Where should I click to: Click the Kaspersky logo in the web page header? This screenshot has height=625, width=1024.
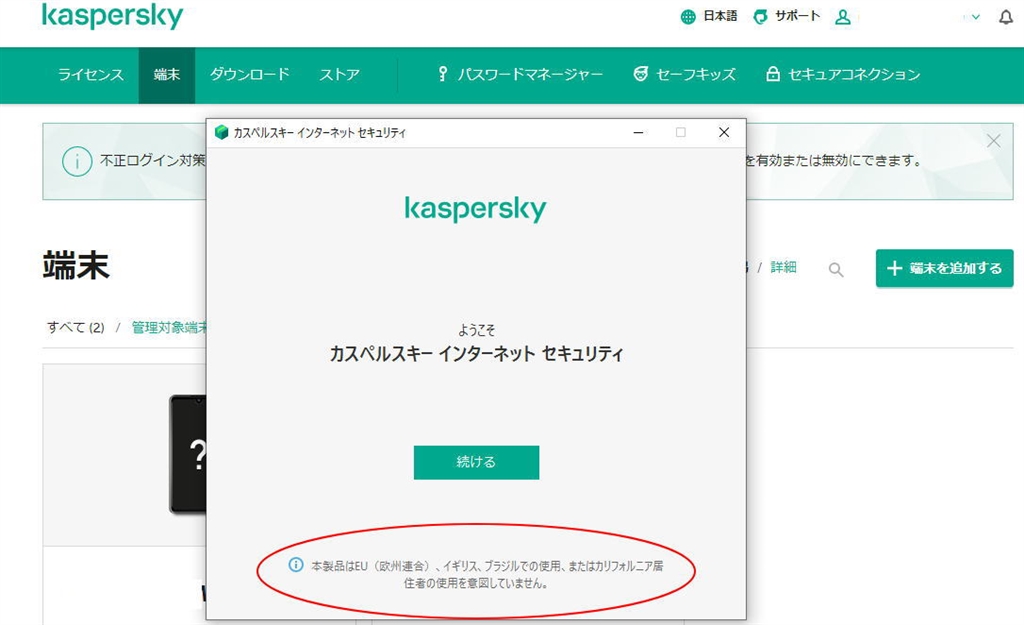point(112,16)
